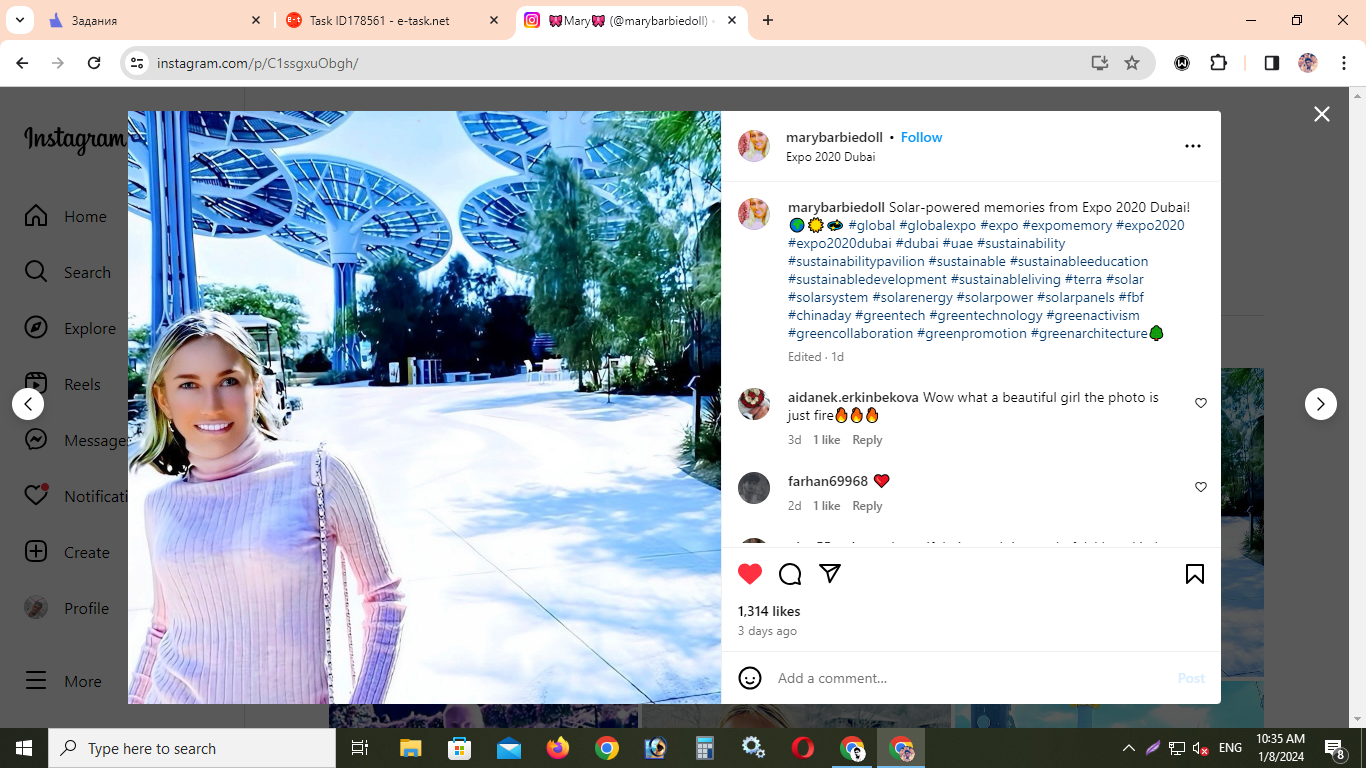
Task: View likes on aidanek.erkinbekova's comment
Action: (826, 440)
